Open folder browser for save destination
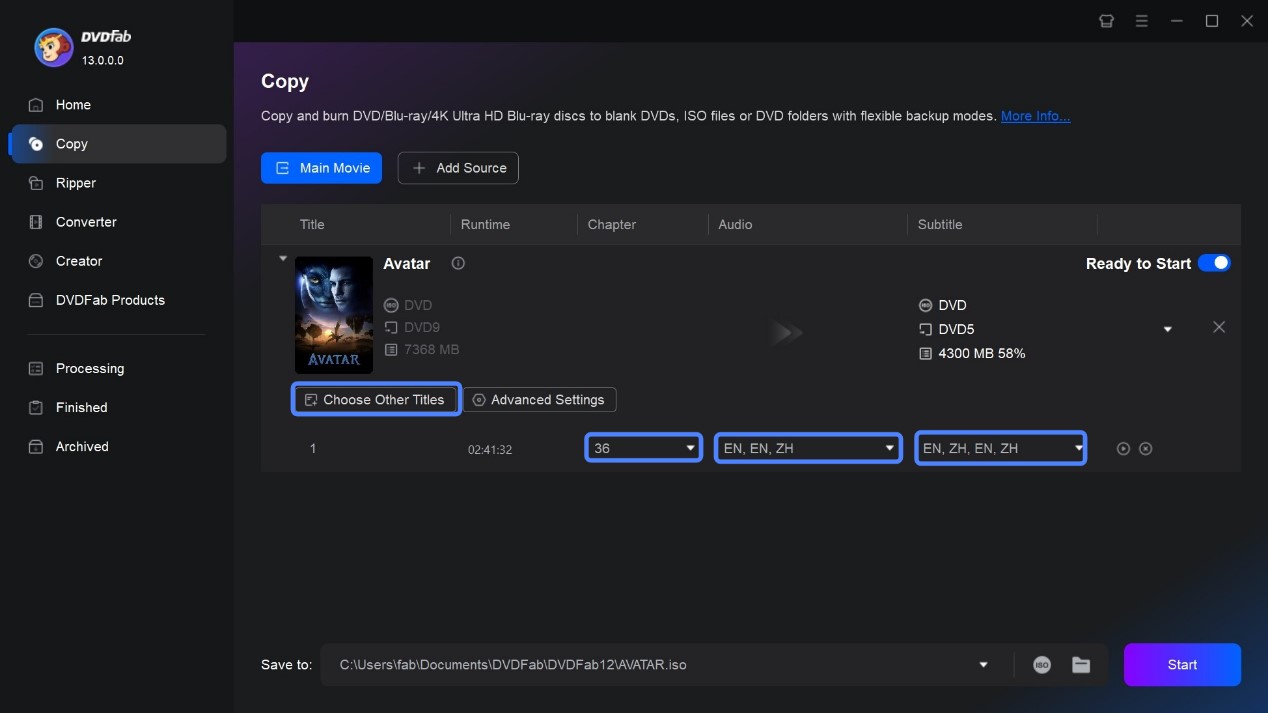 [1082, 664]
